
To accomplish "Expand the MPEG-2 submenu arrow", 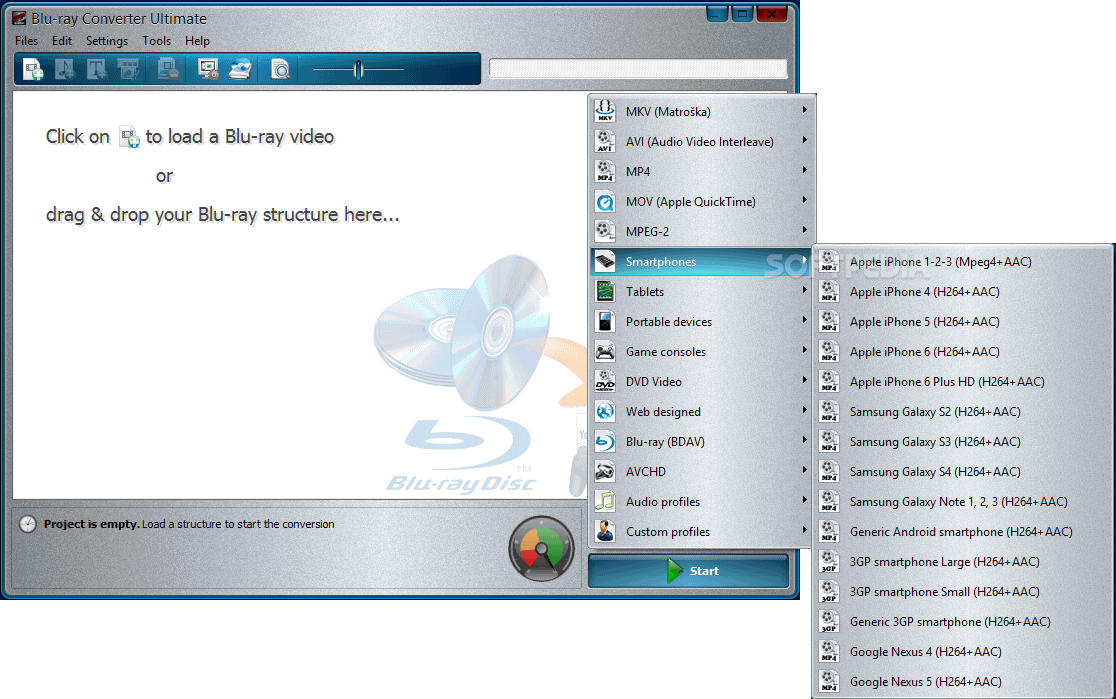I will pyautogui.click(x=804, y=230).
